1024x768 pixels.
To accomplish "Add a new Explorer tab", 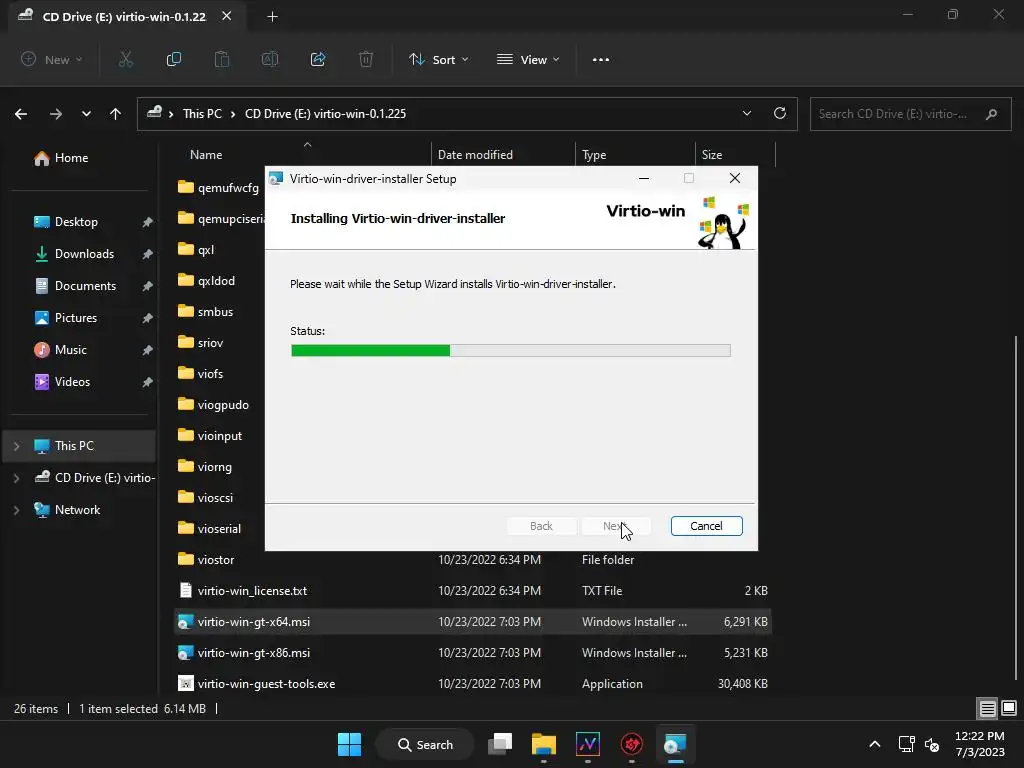I will [272, 17].
